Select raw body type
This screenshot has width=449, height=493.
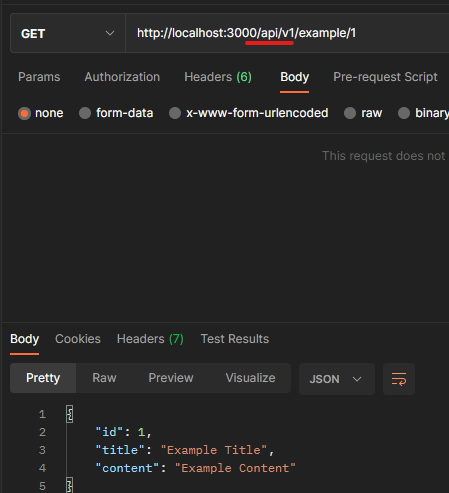point(350,113)
